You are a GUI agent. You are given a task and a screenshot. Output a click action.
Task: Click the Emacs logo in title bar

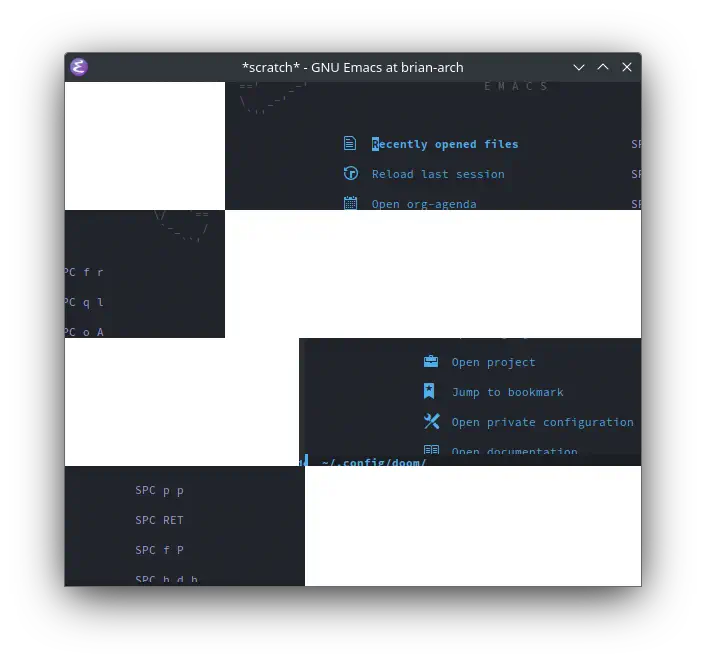click(x=79, y=67)
